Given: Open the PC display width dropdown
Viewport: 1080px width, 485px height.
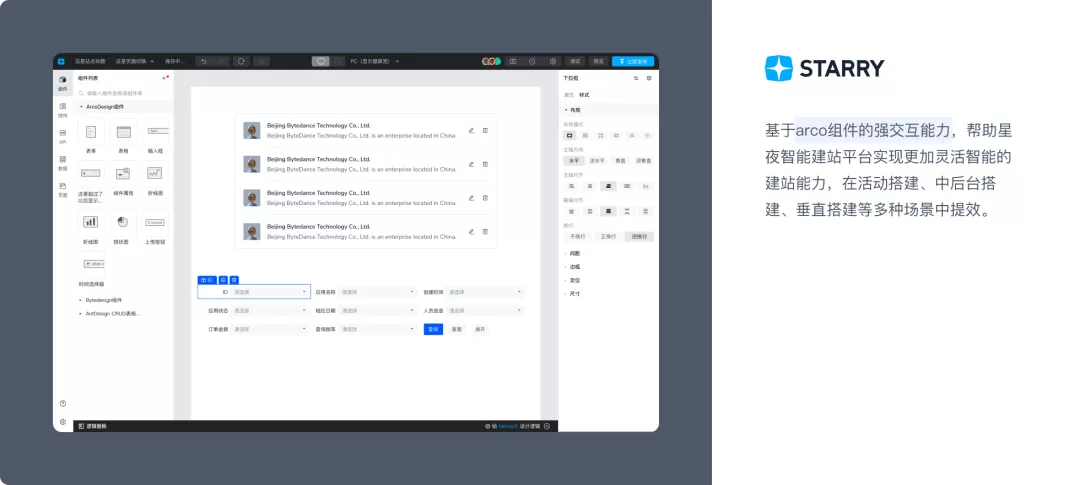Looking at the screenshot, I should coord(375,61).
